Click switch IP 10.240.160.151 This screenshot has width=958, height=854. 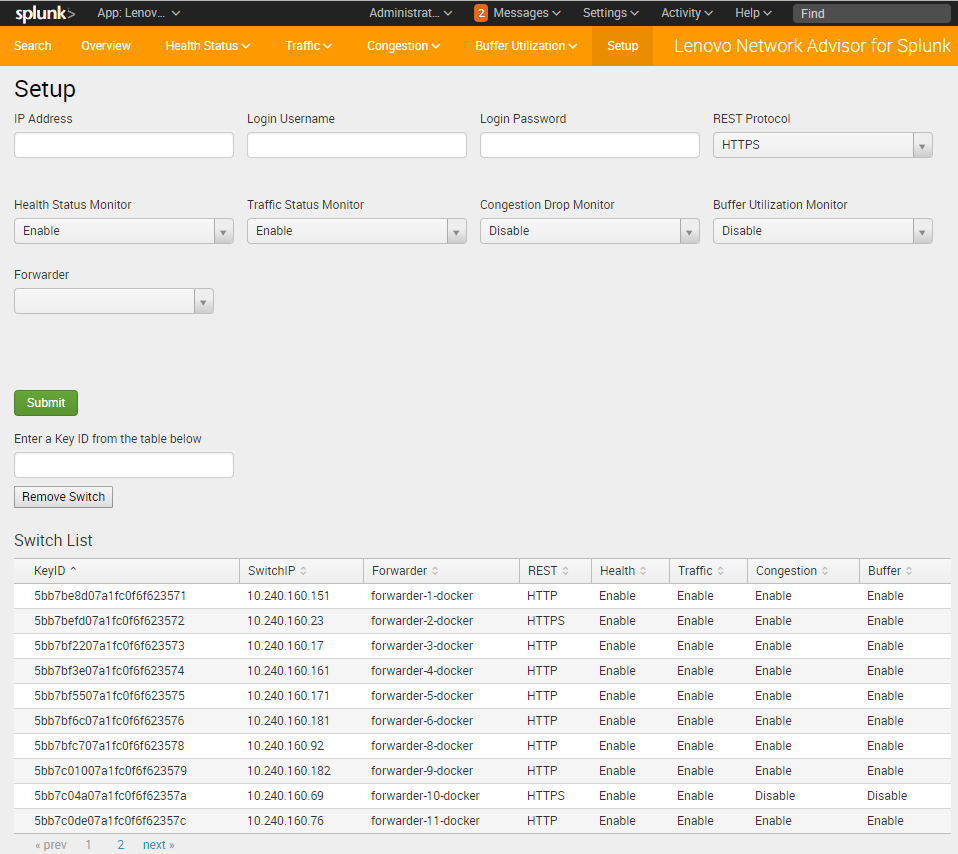[288, 596]
